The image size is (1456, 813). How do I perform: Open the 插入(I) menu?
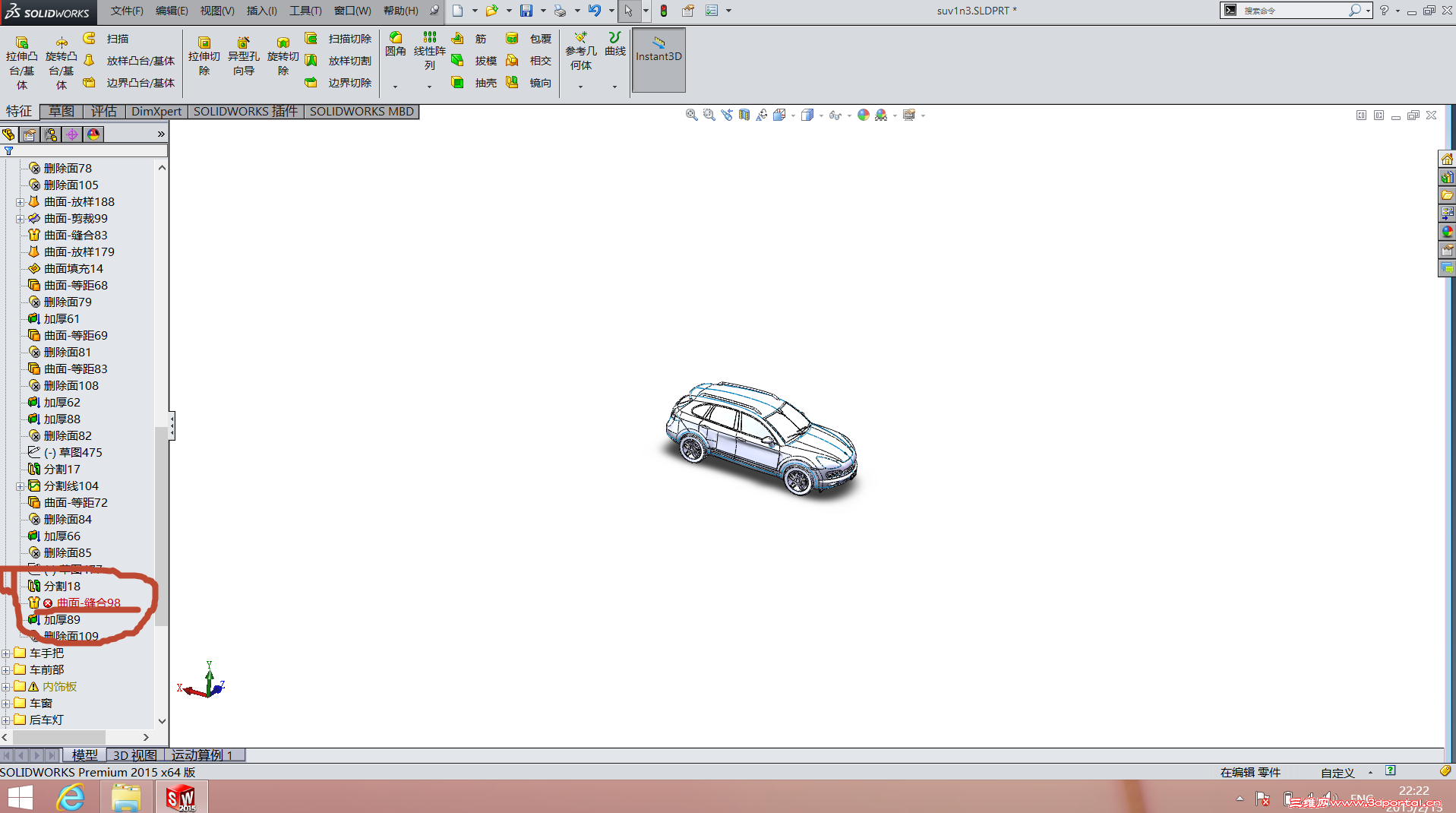coord(261,11)
